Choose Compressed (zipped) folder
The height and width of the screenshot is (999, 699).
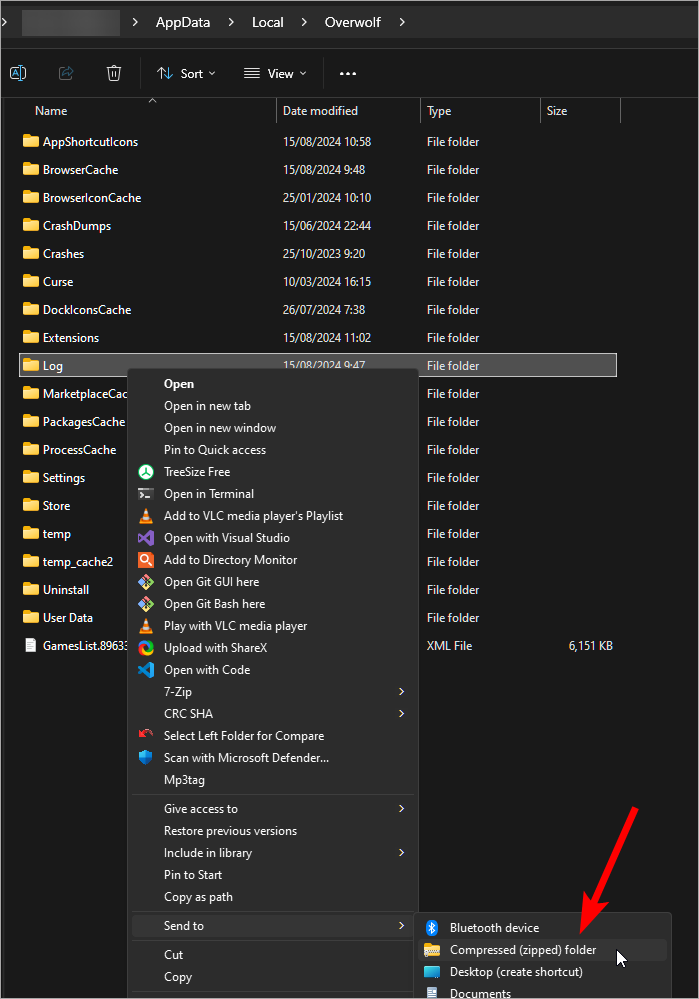coord(523,950)
